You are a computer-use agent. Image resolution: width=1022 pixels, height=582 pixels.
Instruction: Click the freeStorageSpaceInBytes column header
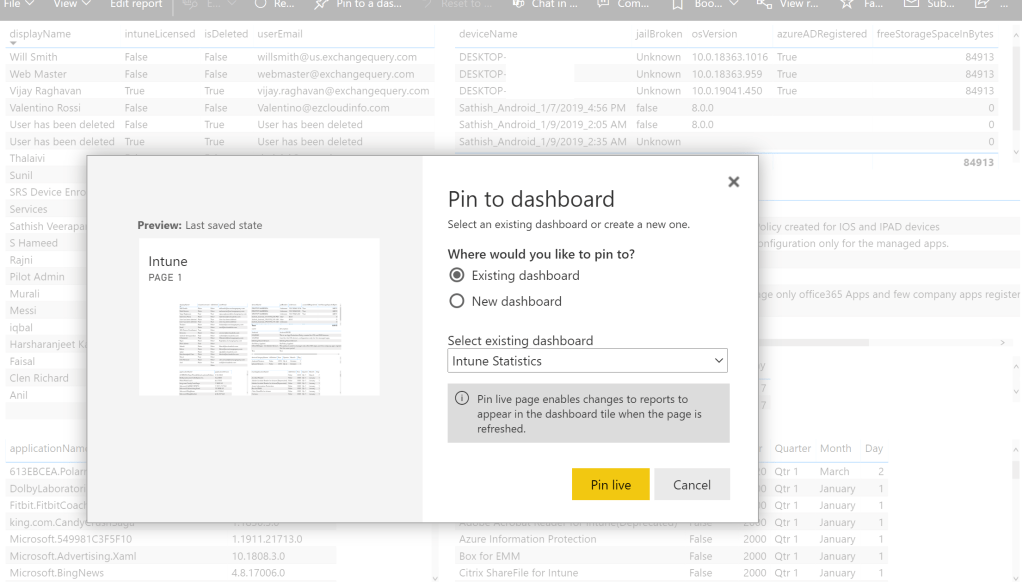[935, 35]
